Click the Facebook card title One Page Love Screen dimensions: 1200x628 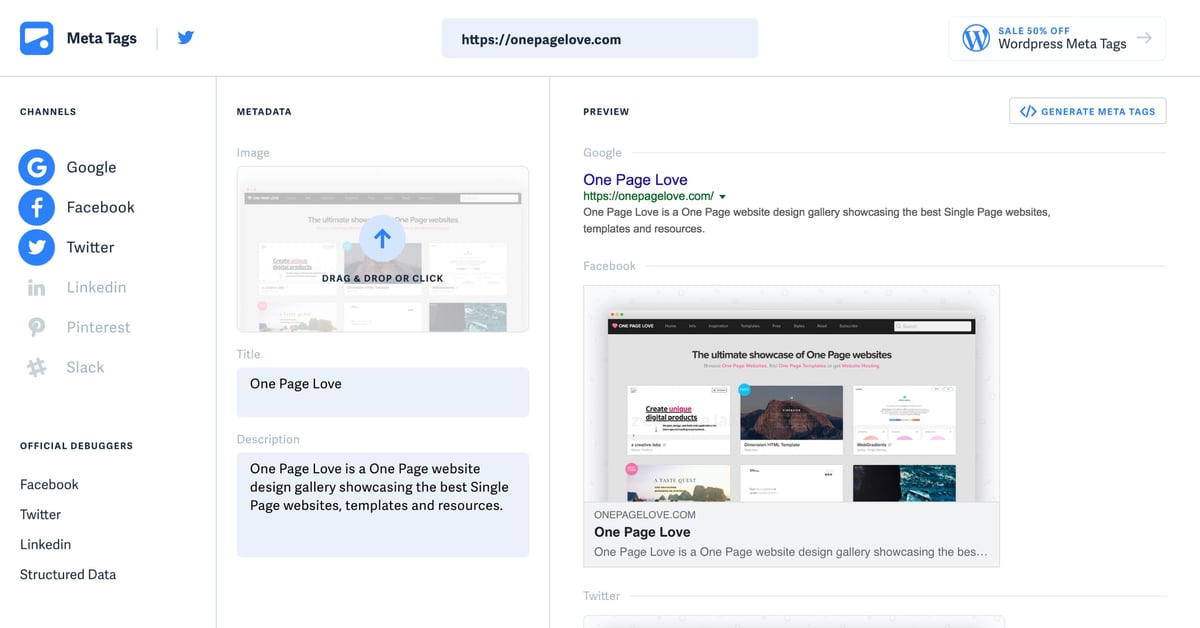[x=642, y=532]
